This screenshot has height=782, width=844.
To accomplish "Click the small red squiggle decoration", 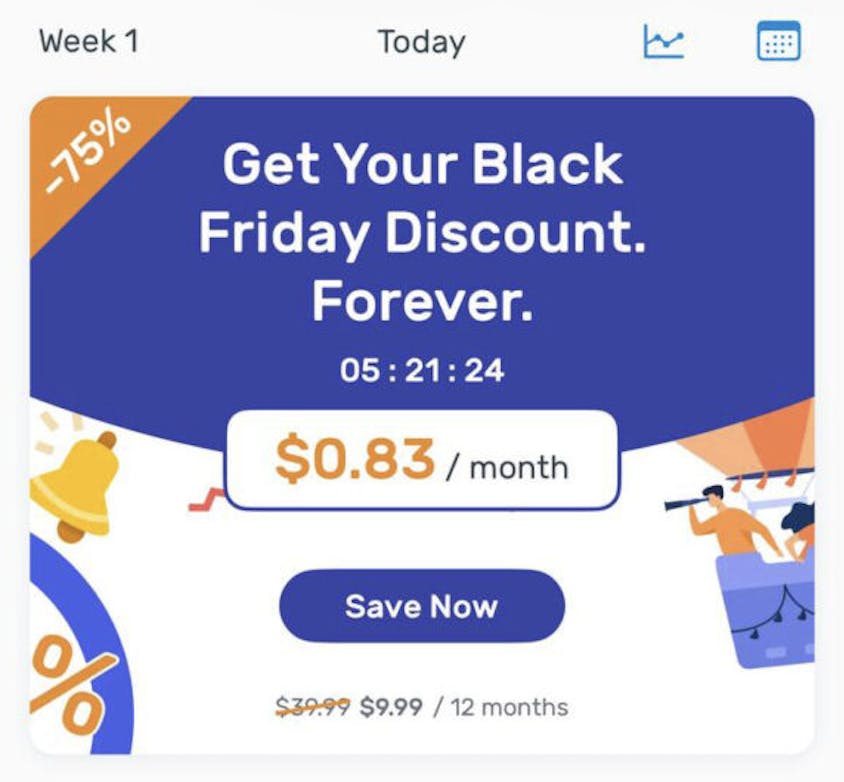I will click(x=207, y=501).
